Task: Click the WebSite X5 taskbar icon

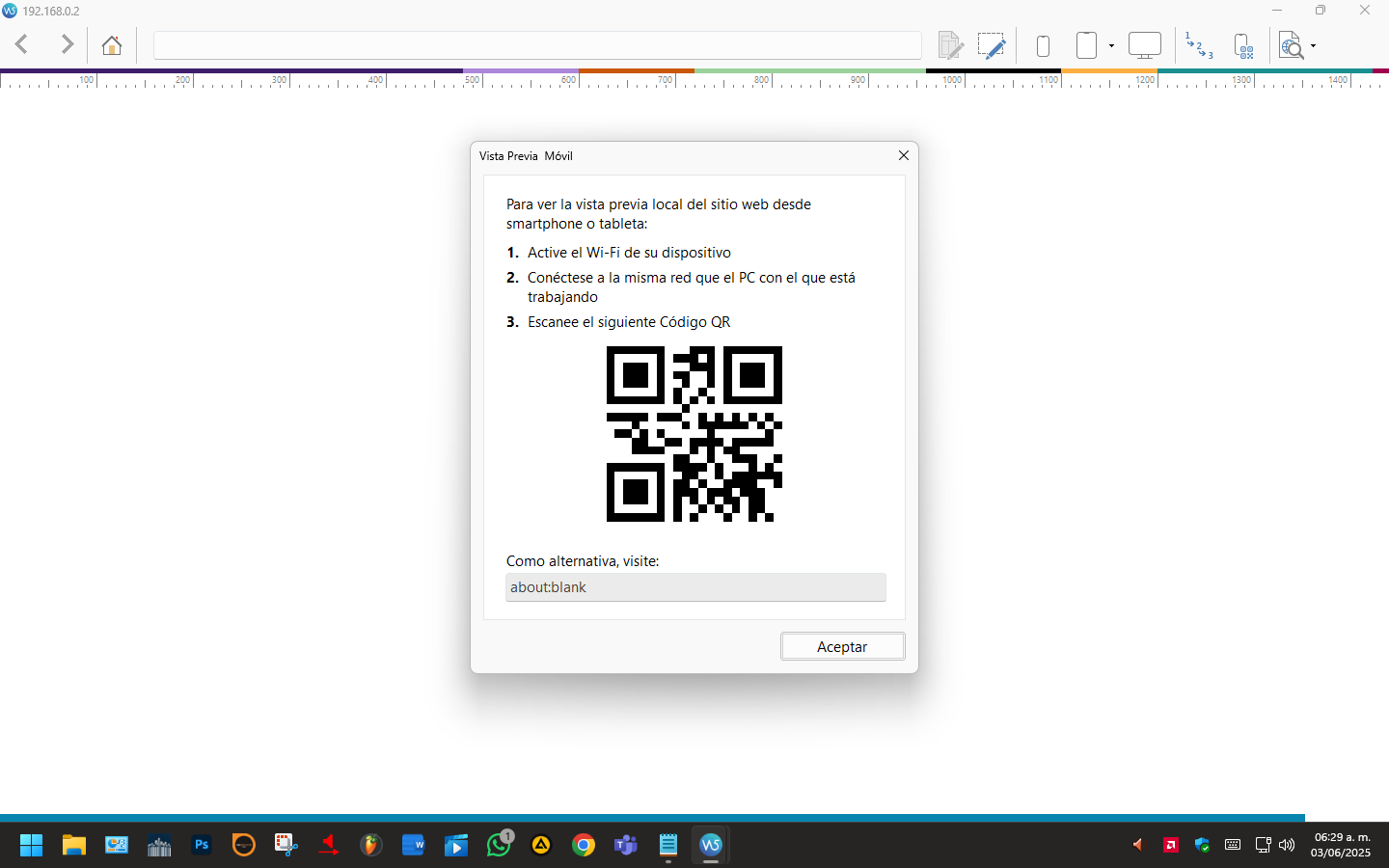Action: [711, 845]
